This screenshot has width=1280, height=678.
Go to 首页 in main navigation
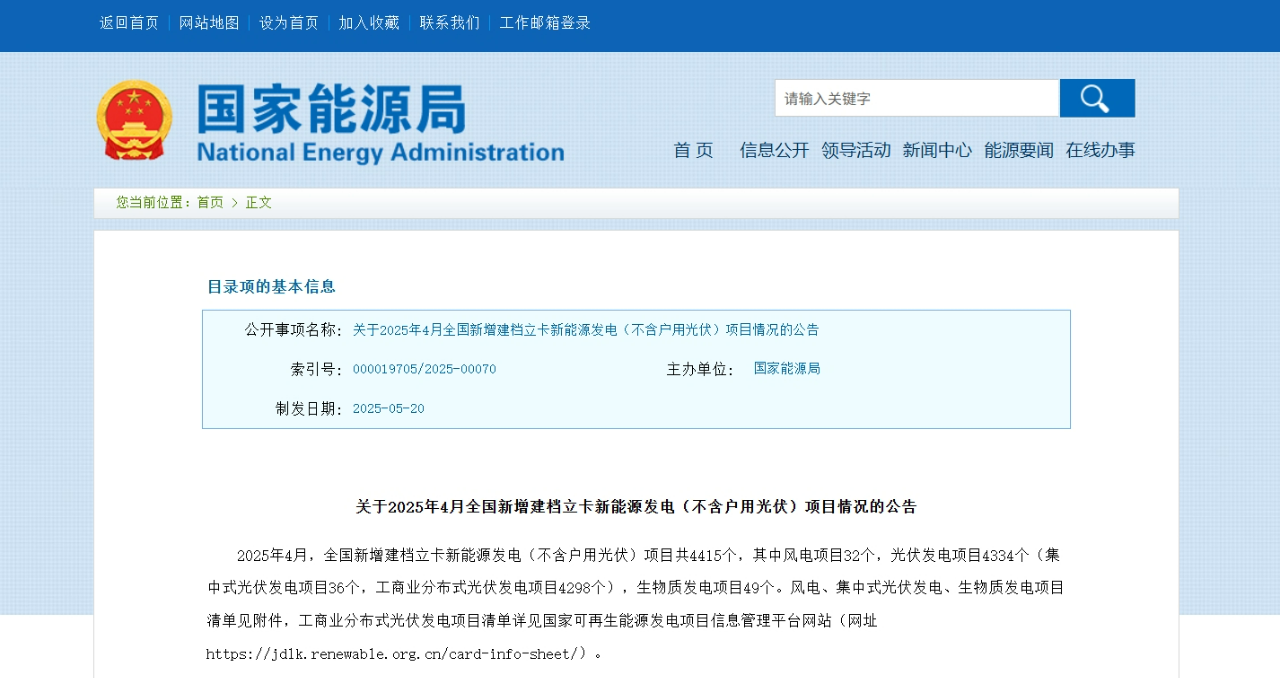click(x=693, y=150)
